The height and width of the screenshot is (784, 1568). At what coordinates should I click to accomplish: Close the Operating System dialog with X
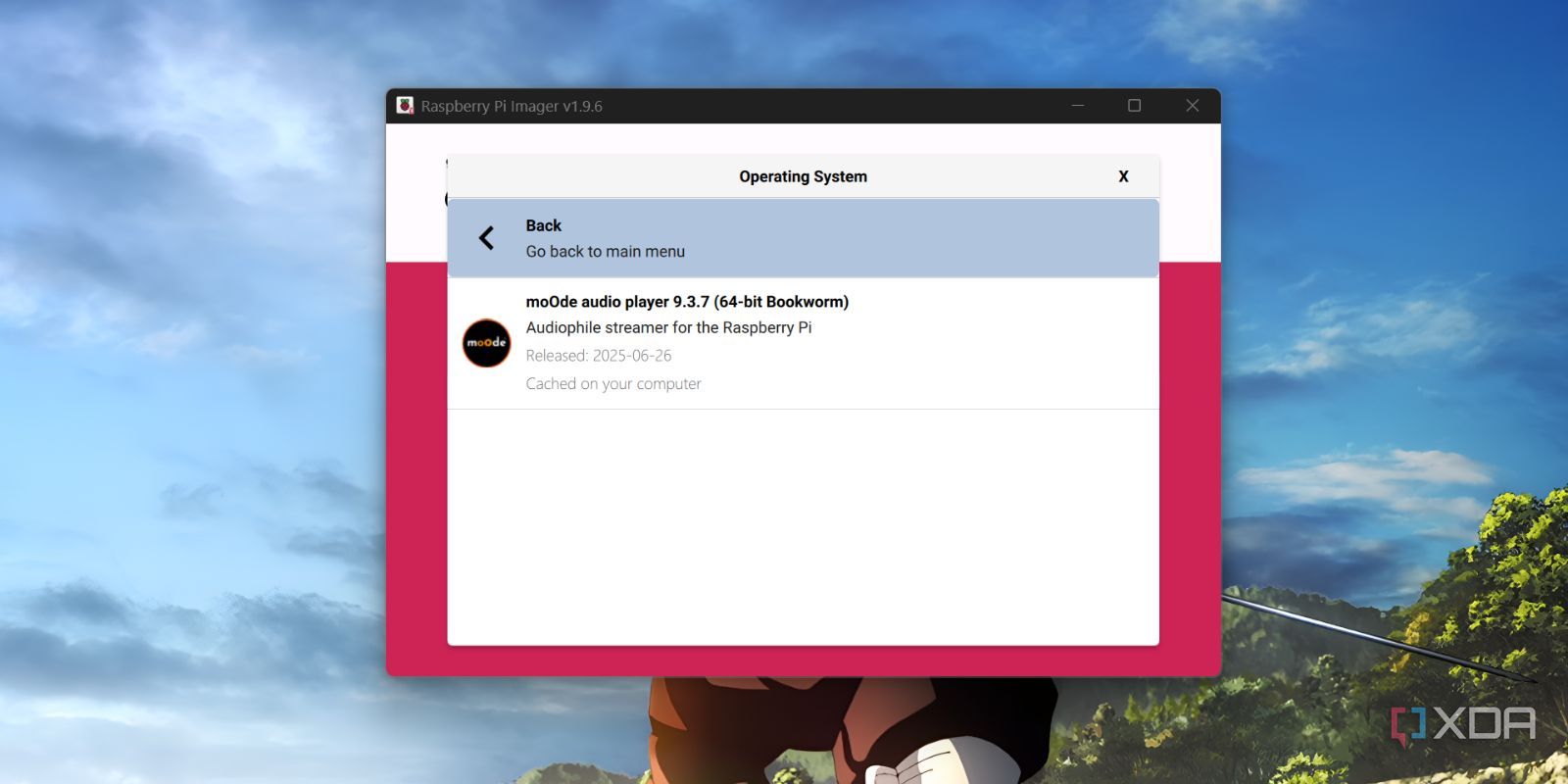1123,176
